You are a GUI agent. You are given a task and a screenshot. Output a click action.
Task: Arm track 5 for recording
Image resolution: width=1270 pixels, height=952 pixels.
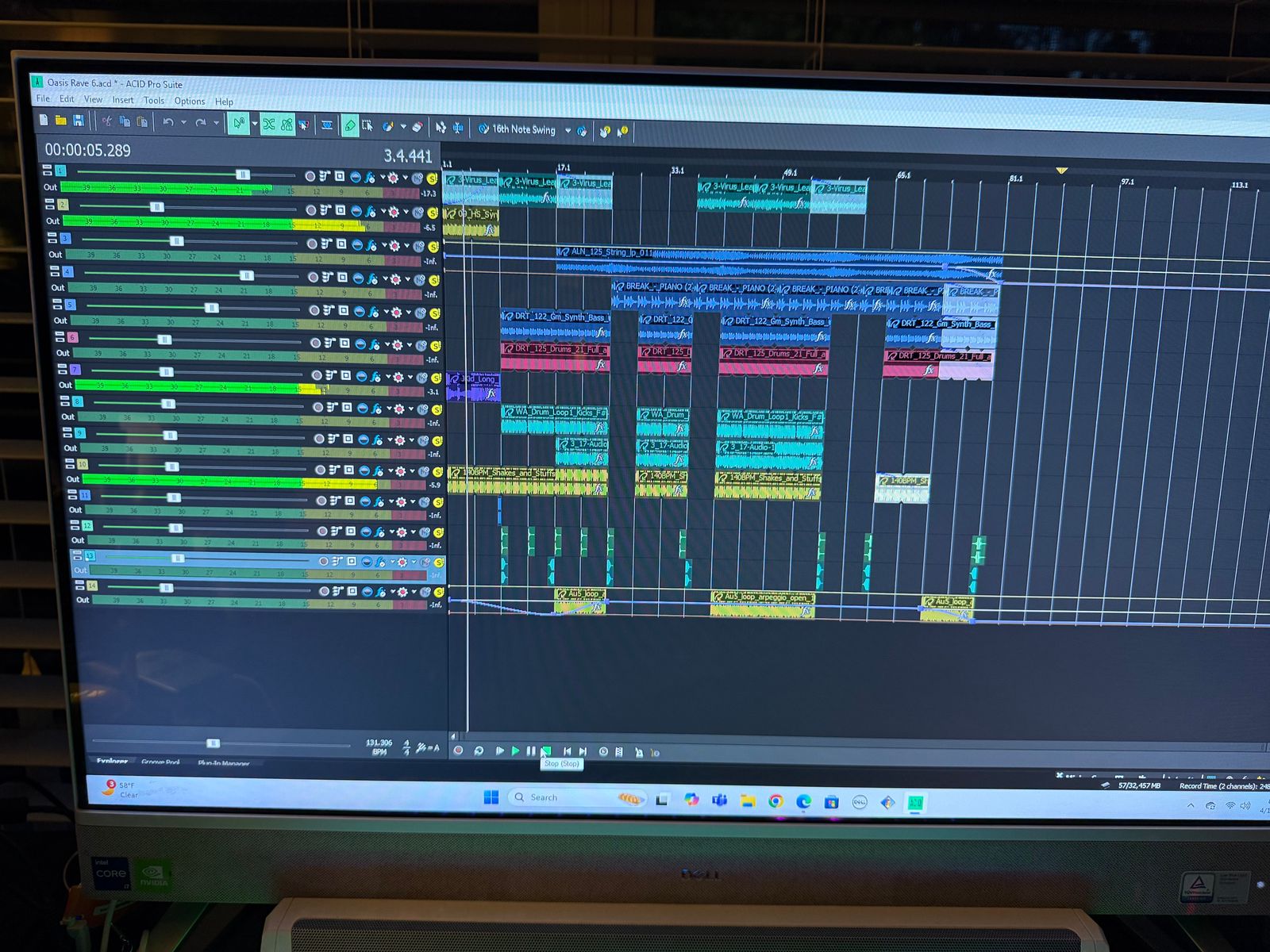314,310
